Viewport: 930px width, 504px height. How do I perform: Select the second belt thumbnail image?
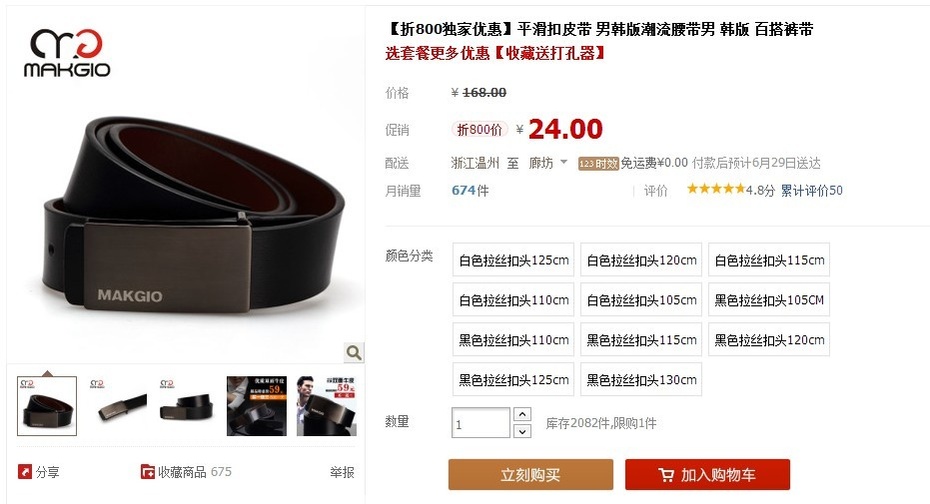[x=117, y=406]
